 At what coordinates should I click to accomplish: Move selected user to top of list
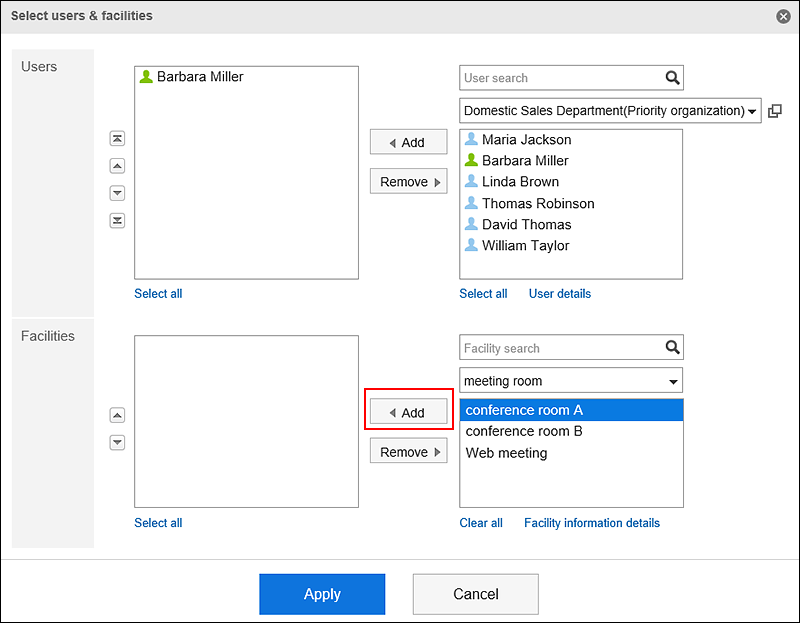117,138
